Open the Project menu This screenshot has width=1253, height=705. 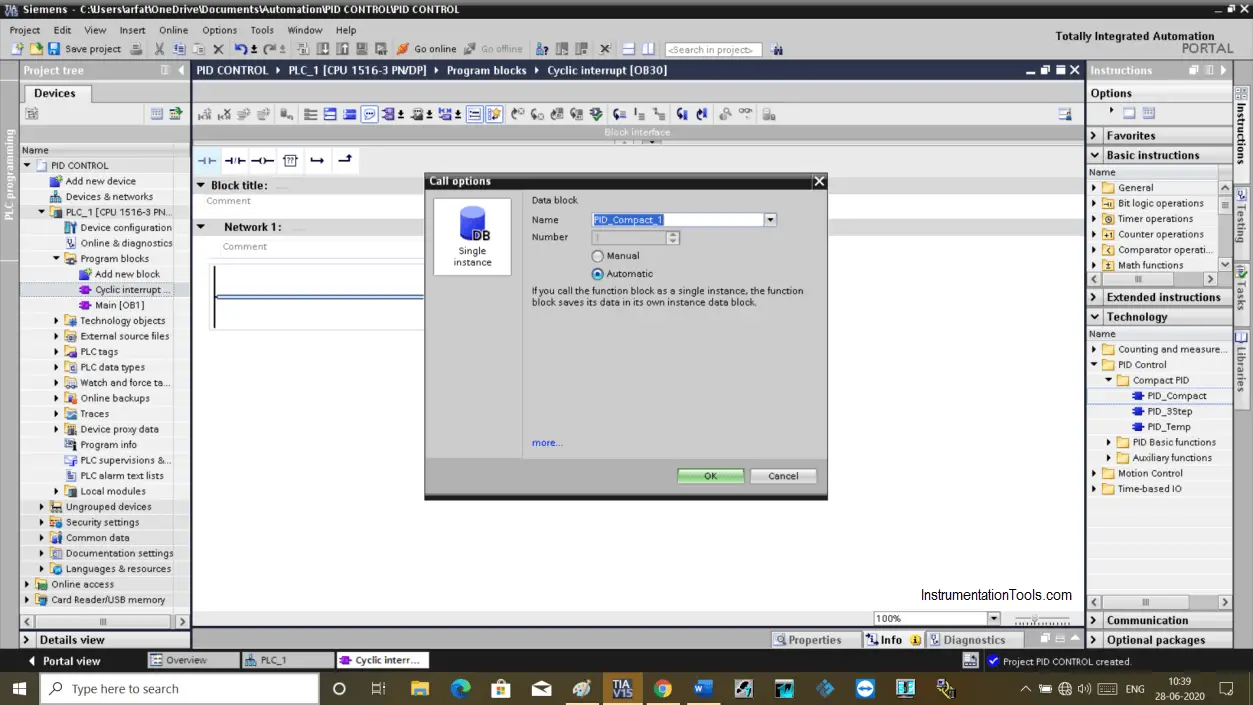click(x=25, y=30)
